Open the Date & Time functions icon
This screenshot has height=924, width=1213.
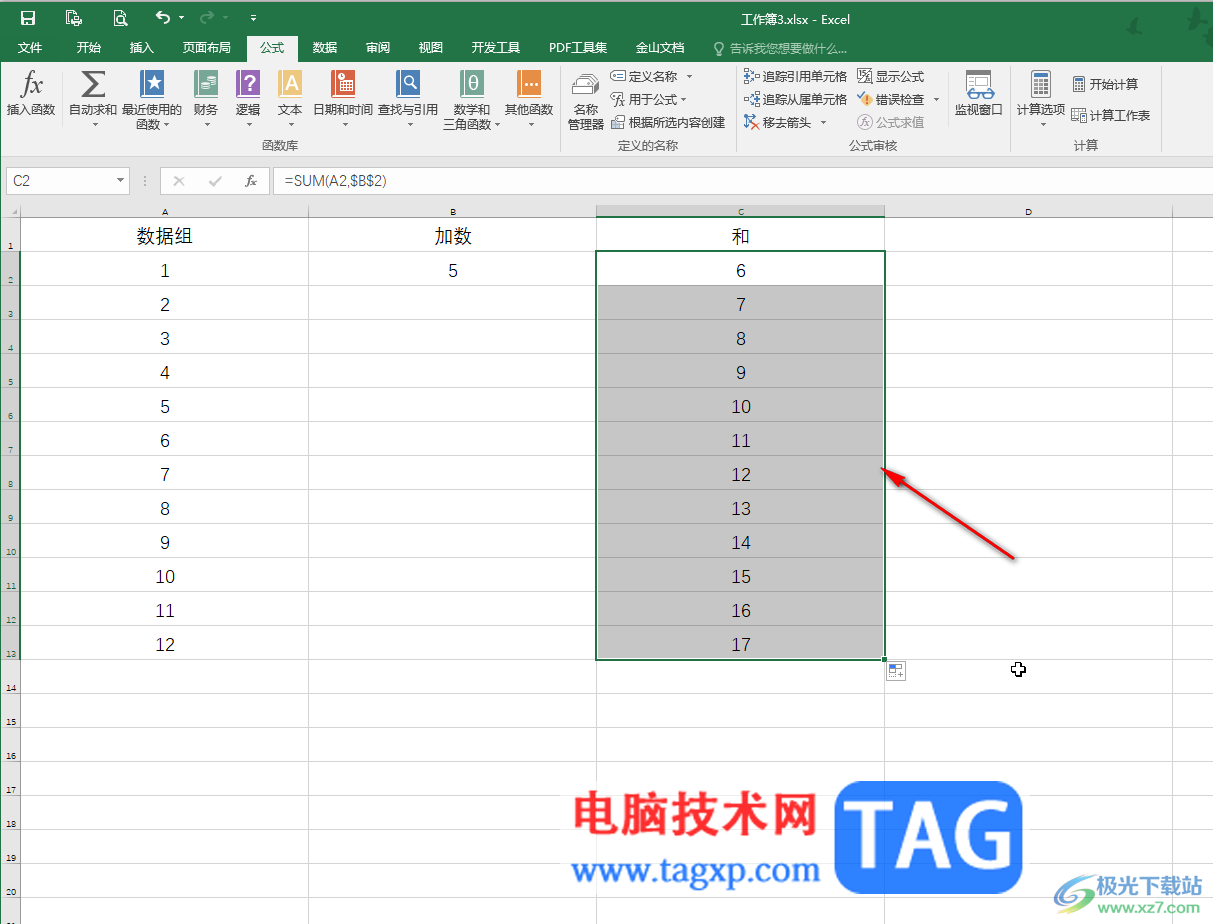click(343, 85)
